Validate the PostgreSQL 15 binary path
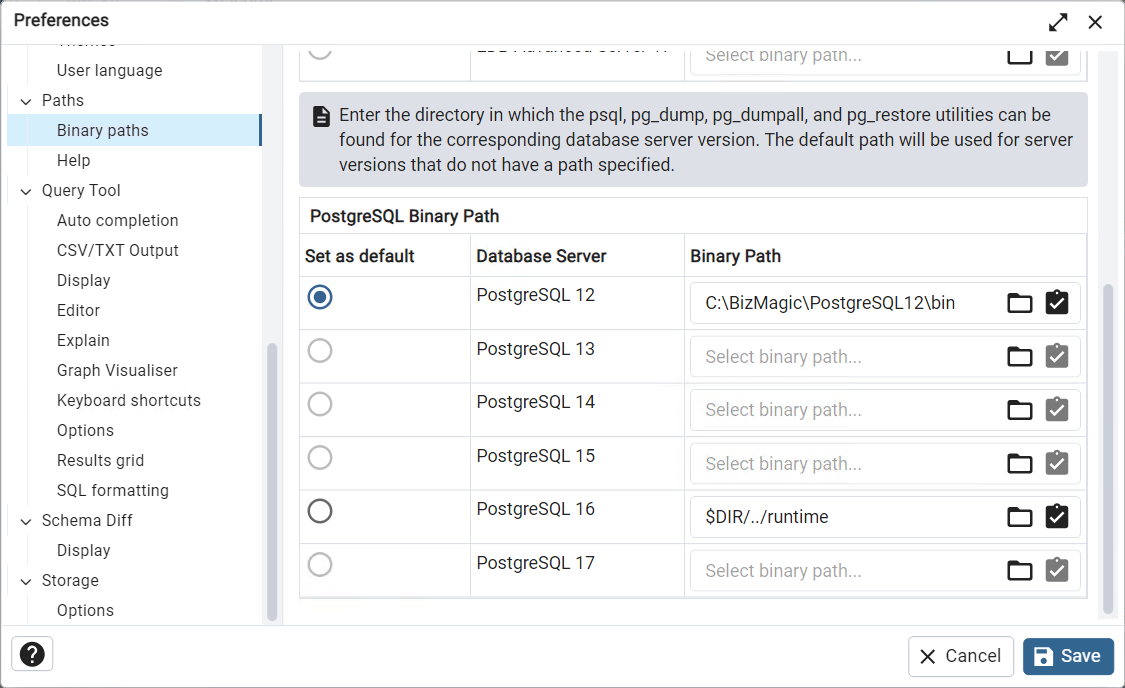The image size is (1125, 688). 1057,463
